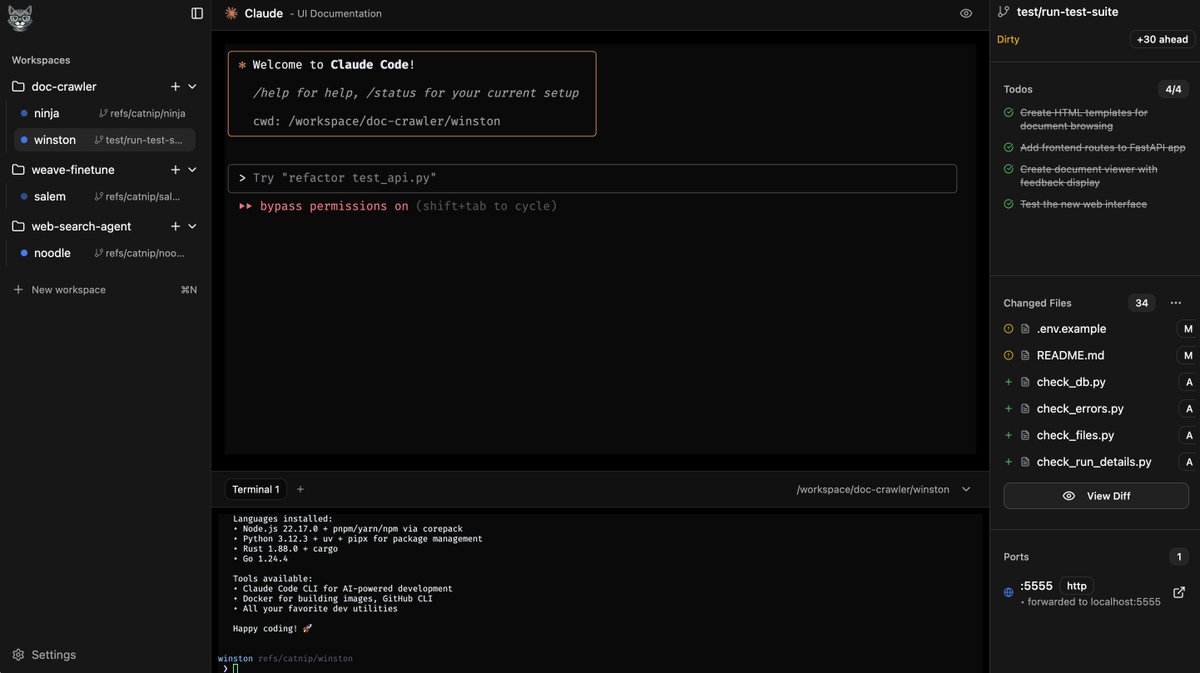Collapse the weave-finetune workspace
Viewport: 1200px width, 673px height.
click(x=193, y=170)
